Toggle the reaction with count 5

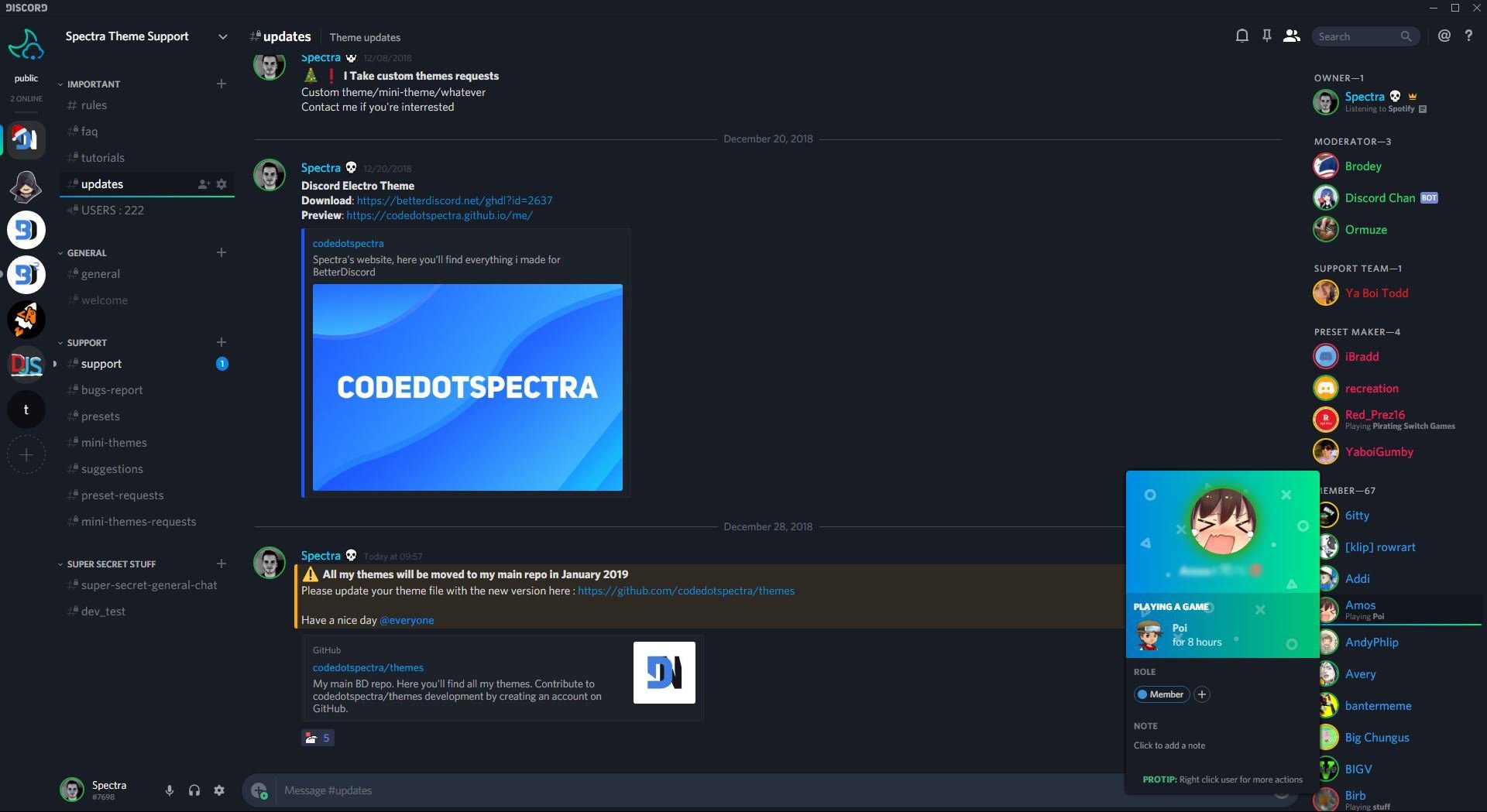pyautogui.click(x=318, y=738)
